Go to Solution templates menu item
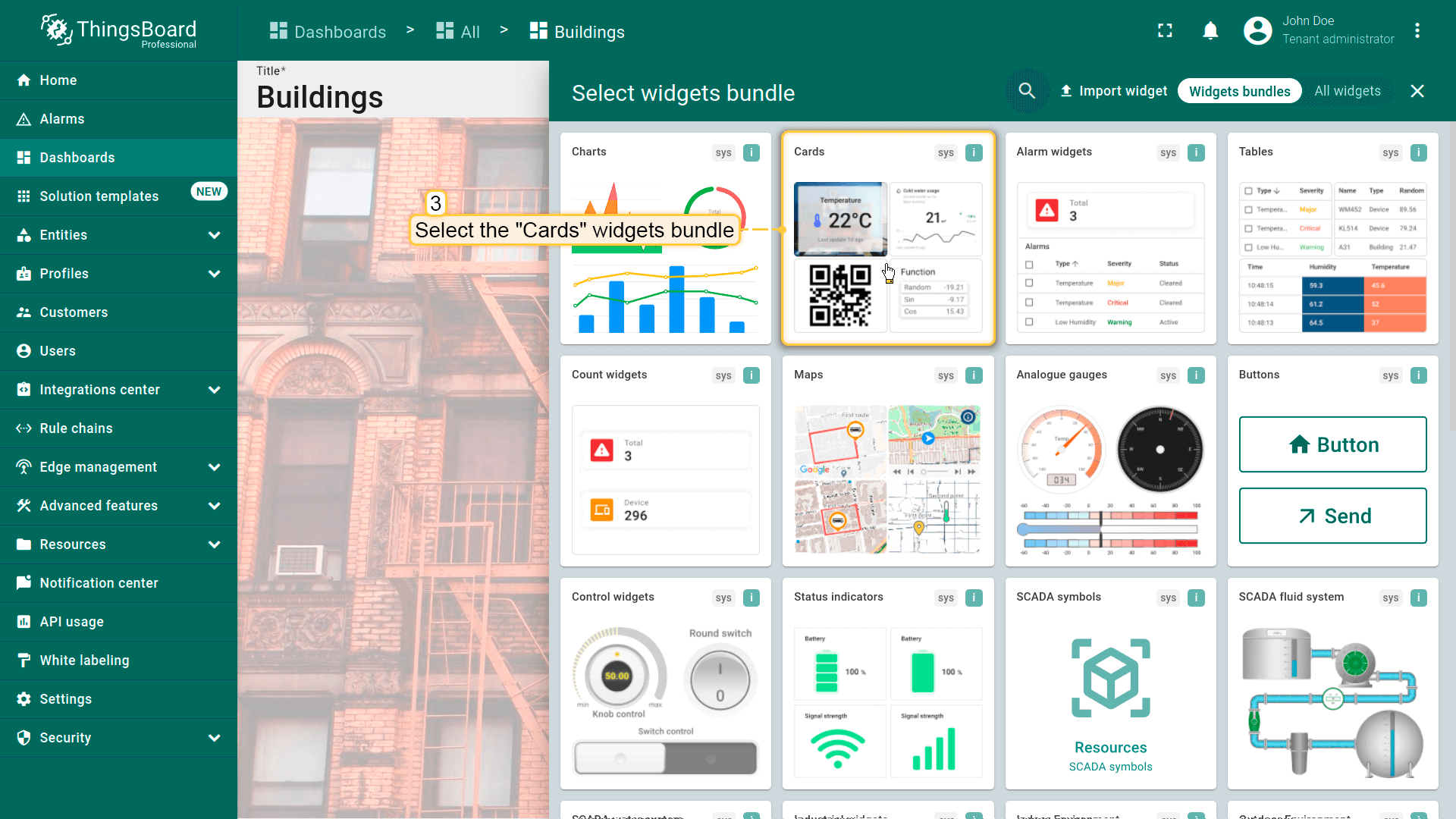 [x=99, y=196]
